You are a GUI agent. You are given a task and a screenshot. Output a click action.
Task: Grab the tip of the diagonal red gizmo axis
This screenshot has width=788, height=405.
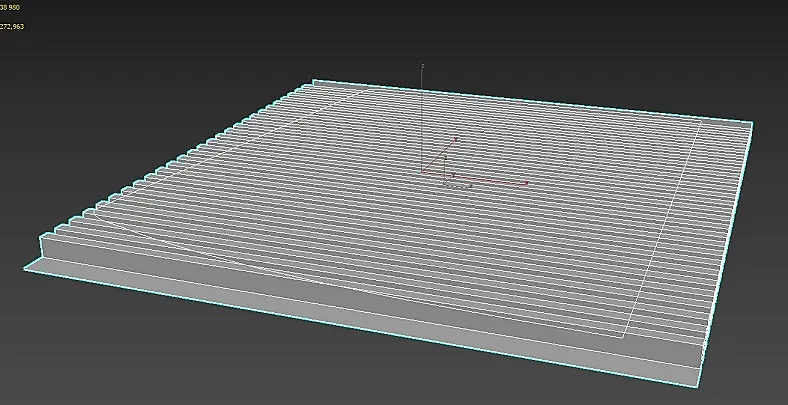tap(456, 139)
